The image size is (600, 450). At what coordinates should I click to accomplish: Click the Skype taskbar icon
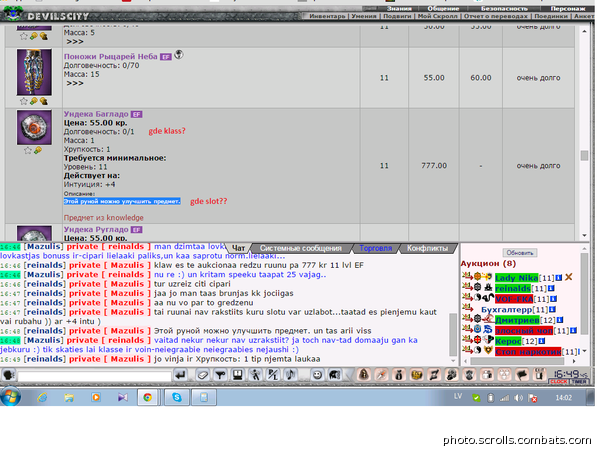(x=176, y=398)
